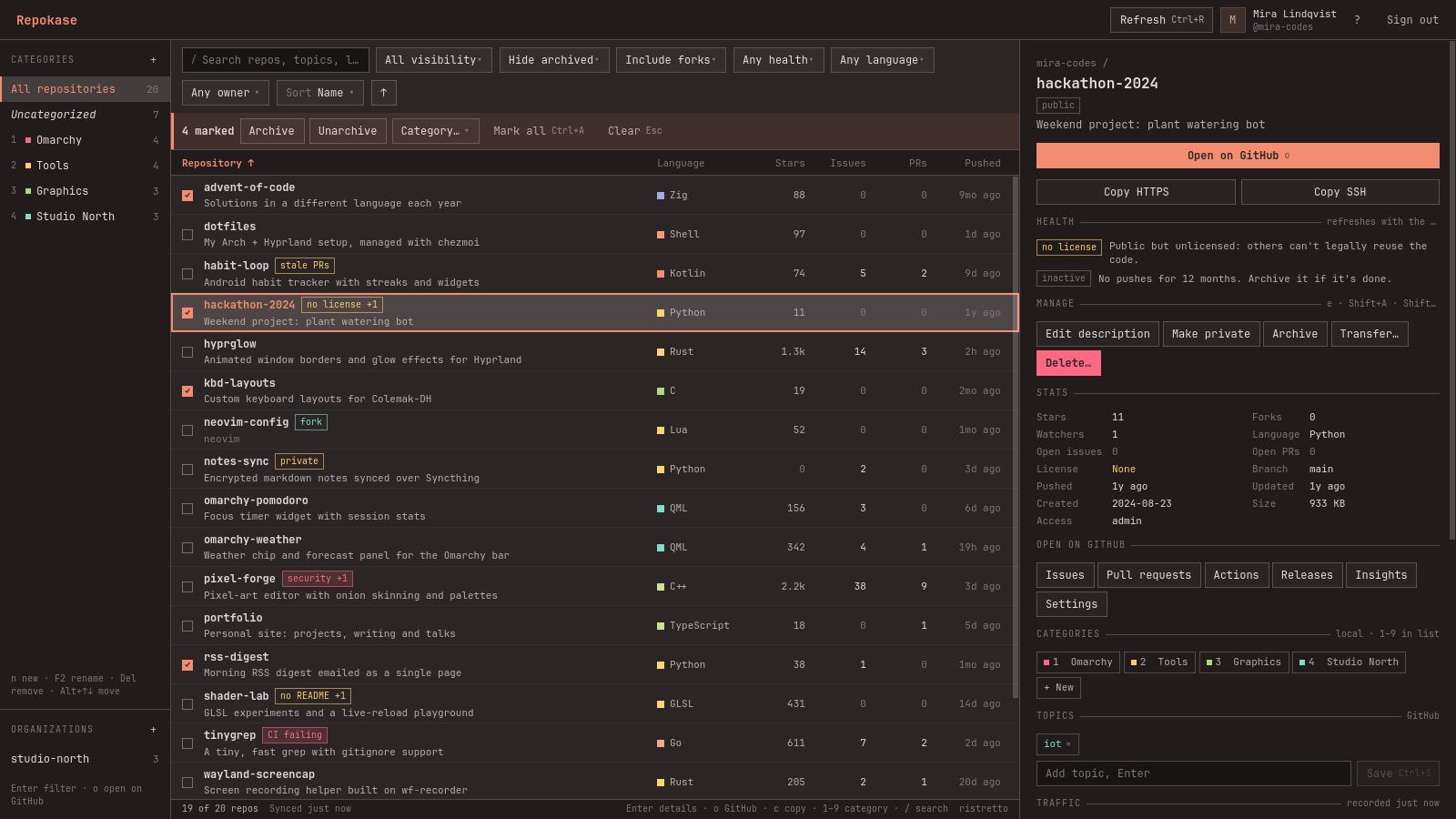Focus the search repos input
Image resolution: width=1456 pixels, height=819 pixels.
tap(276, 60)
